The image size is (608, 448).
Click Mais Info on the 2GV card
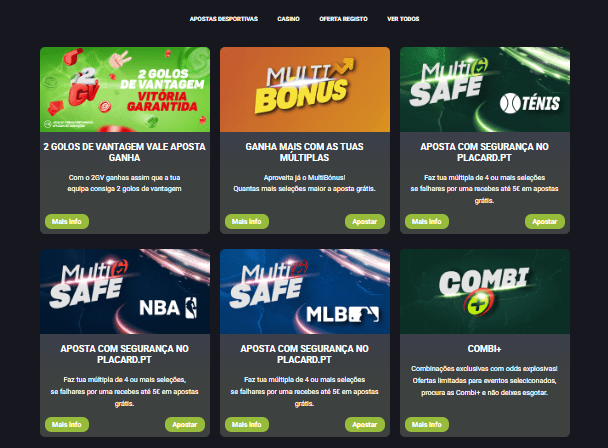point(67,221)
